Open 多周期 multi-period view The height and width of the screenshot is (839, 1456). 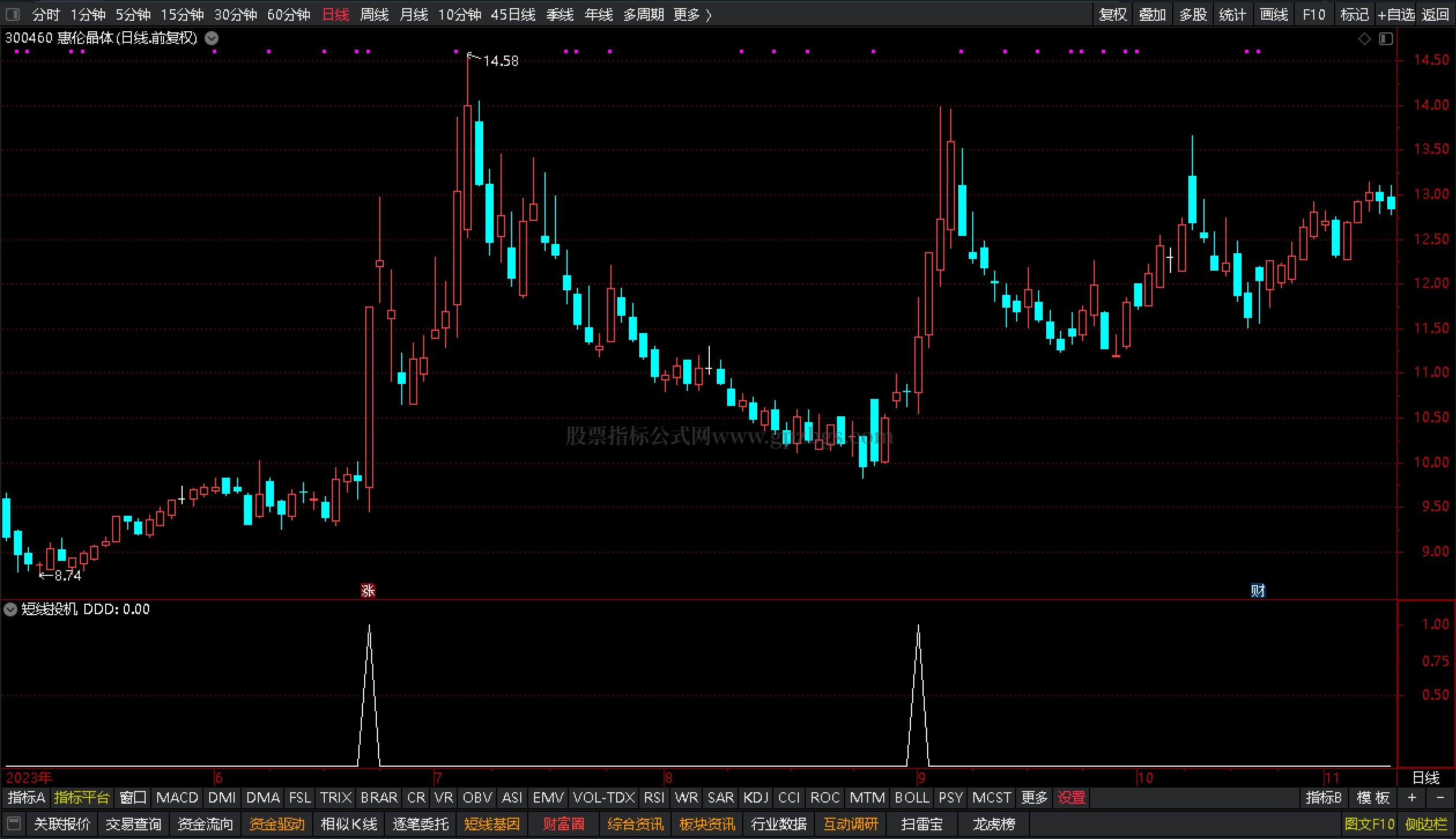(x=643, y=14)
